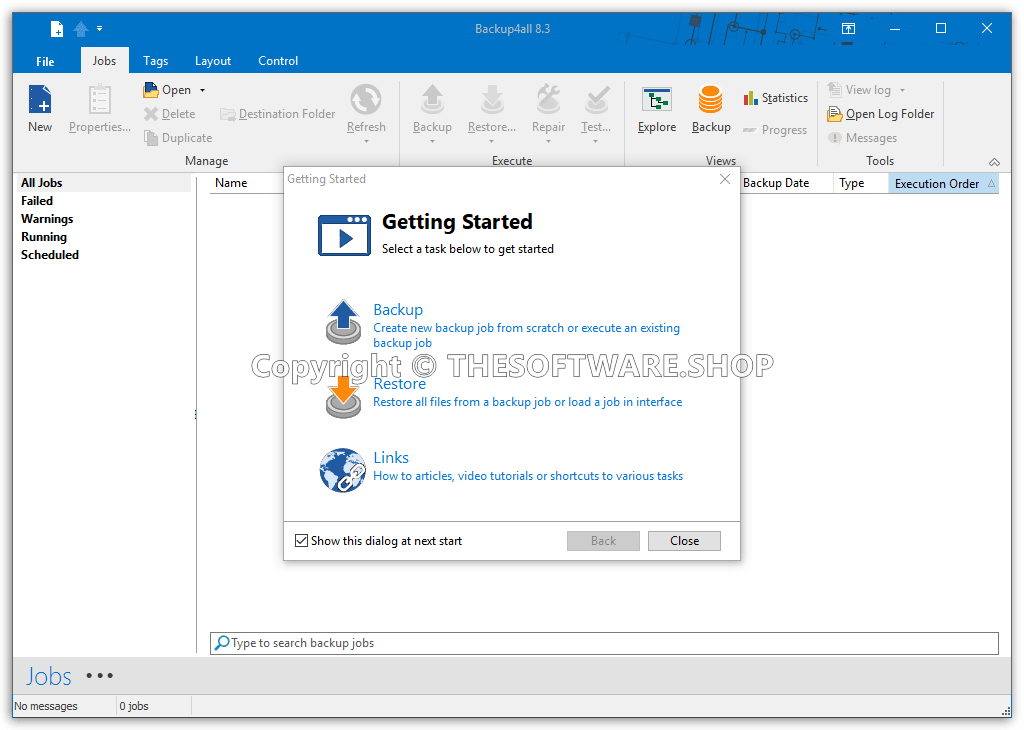Click the blue up-arrow Backup icon in dialog
The height and width of the screenshot is (730, 1024).
[x=344, y=322]
